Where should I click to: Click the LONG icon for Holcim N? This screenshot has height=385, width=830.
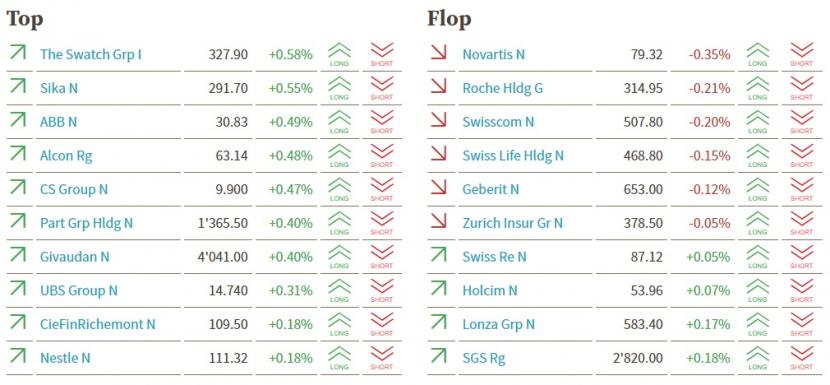pyautogui.click(x=757, y=291)
